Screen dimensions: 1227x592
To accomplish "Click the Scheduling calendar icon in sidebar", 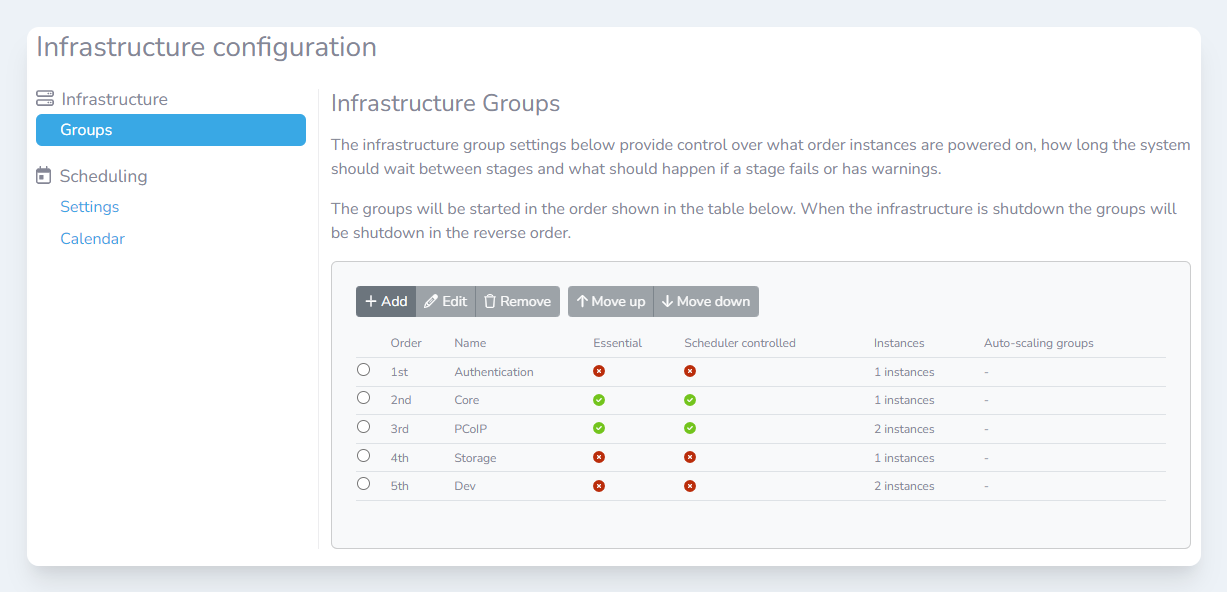I will tap(43, 176).
